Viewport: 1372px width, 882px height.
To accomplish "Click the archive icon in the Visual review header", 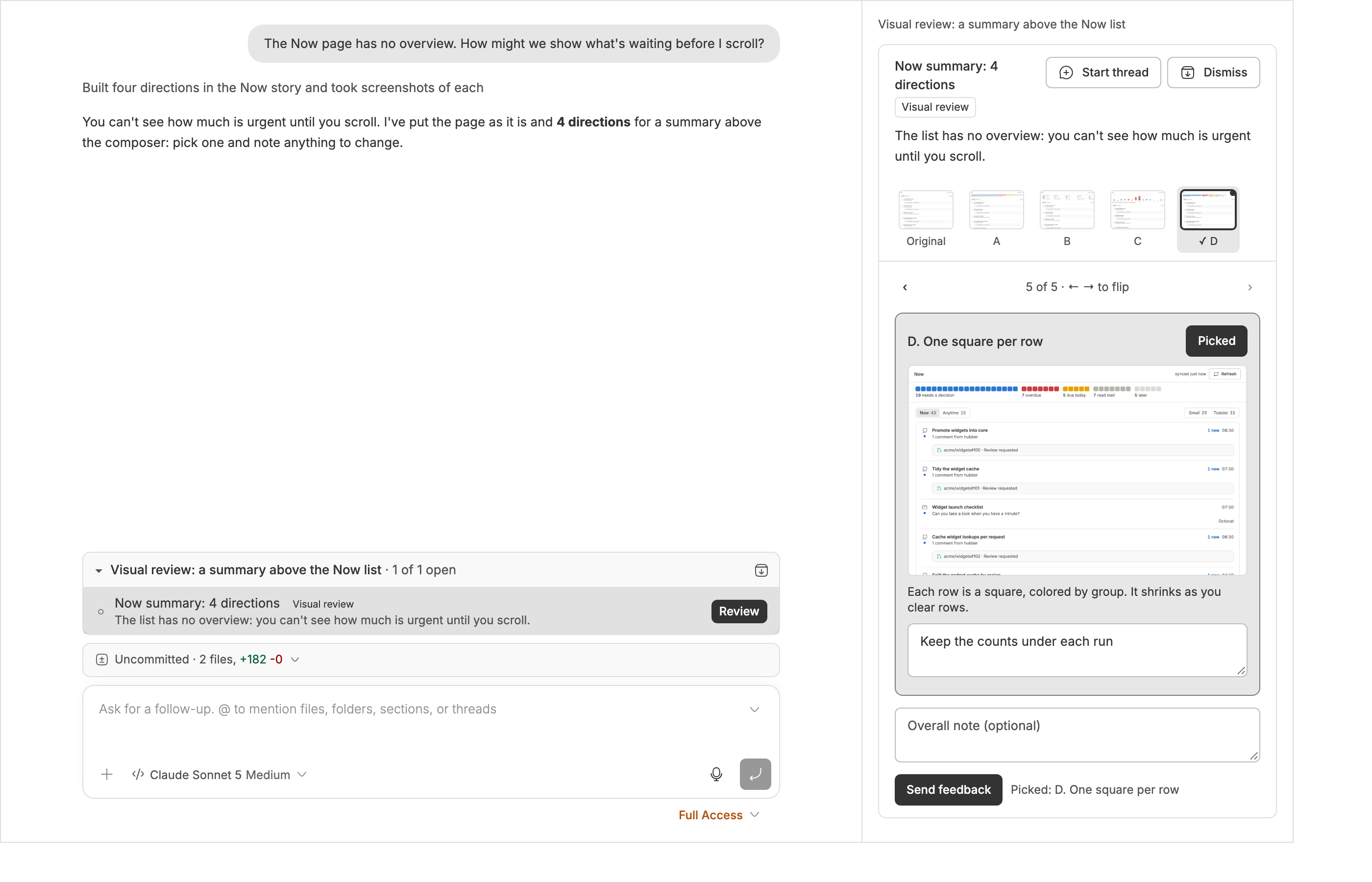I will (x=761, y=570).
